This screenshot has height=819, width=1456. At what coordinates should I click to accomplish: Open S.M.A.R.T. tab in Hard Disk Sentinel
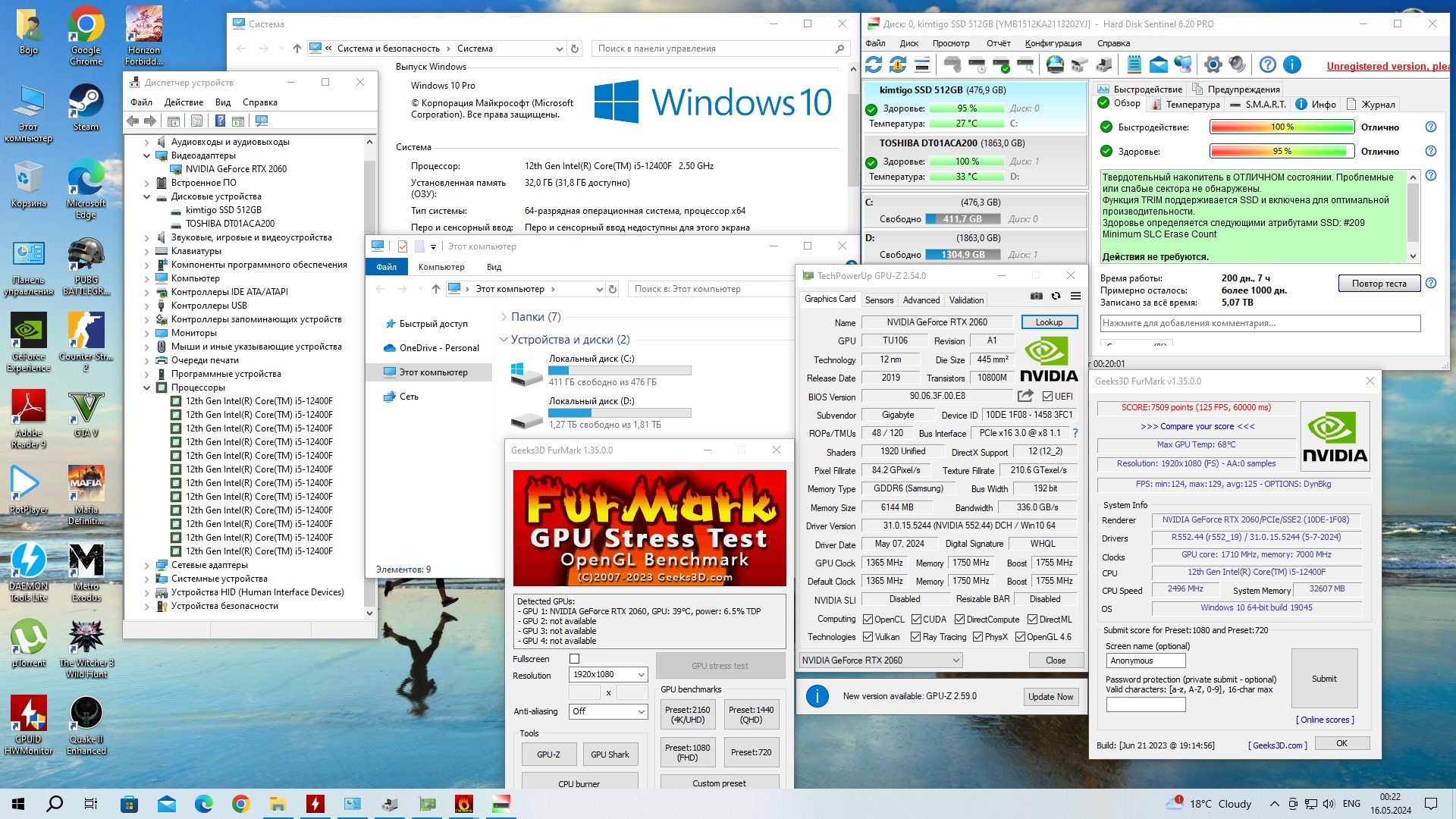click(x=1258, y=104)
